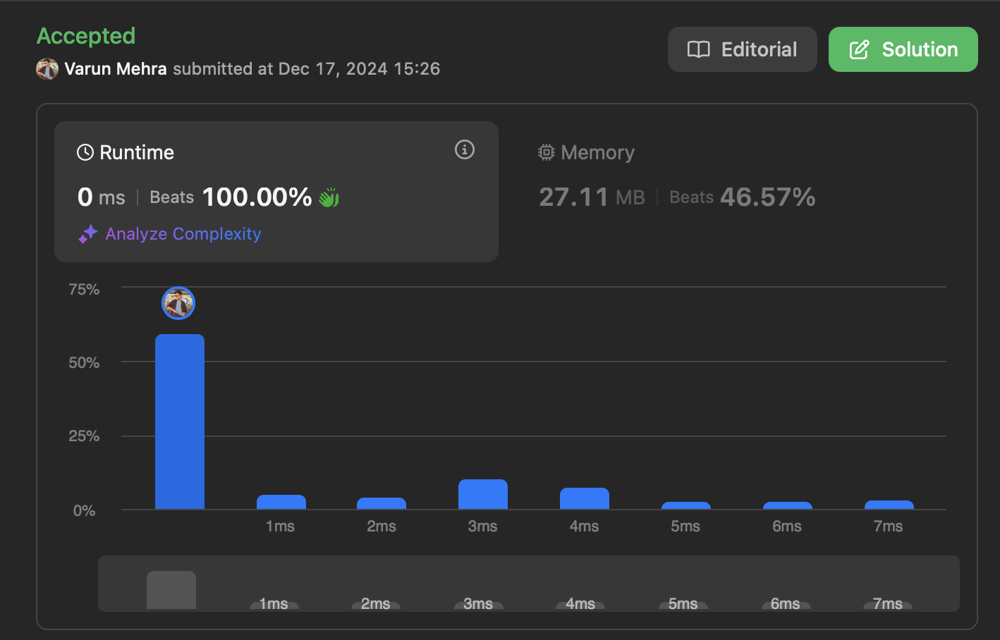Select the tallest runtime bar on the chart
1000x640 pixels.
pos(178,420)
